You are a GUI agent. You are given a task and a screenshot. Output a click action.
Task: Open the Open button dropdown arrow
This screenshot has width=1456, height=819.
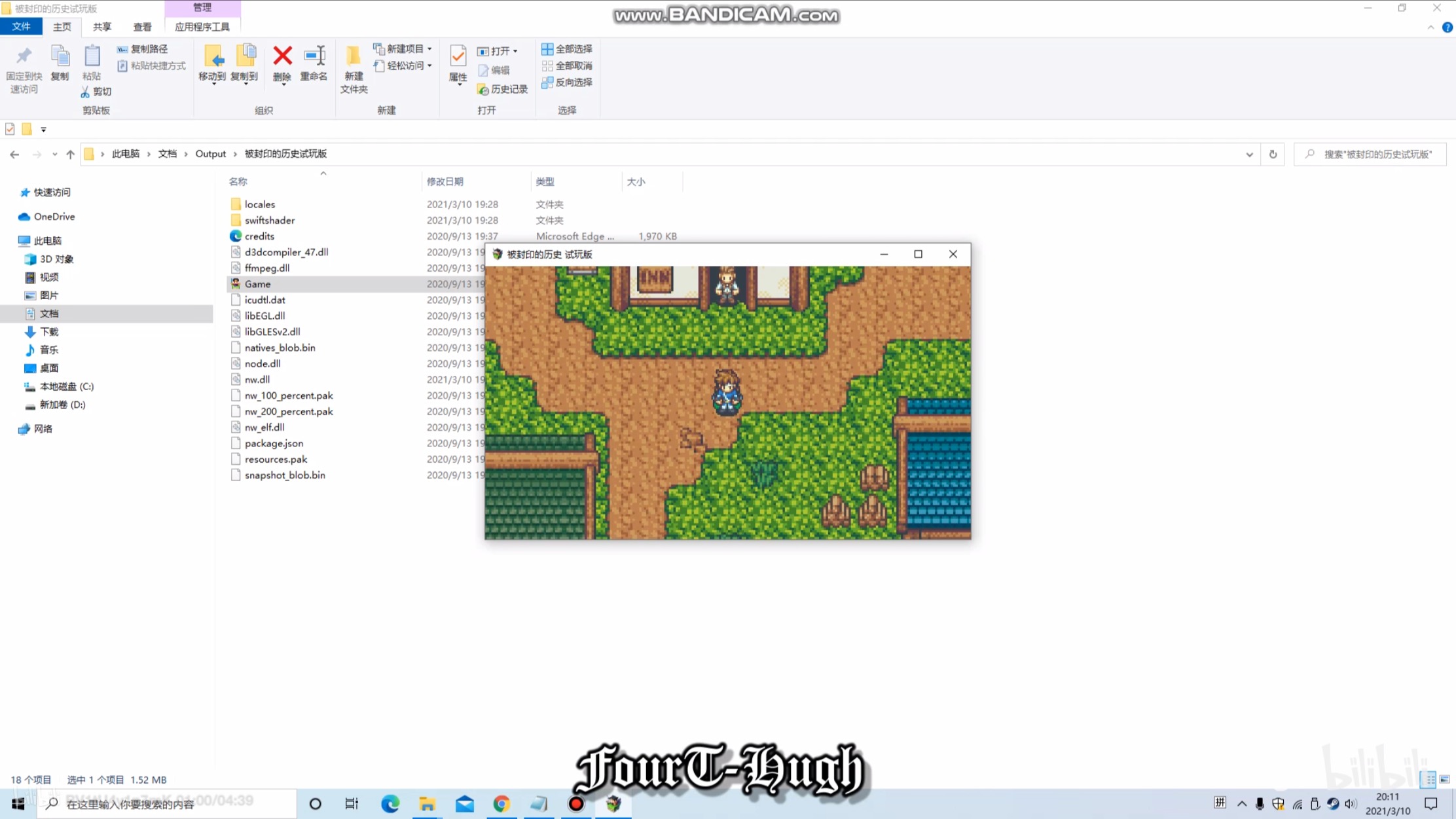pos(515,51)
